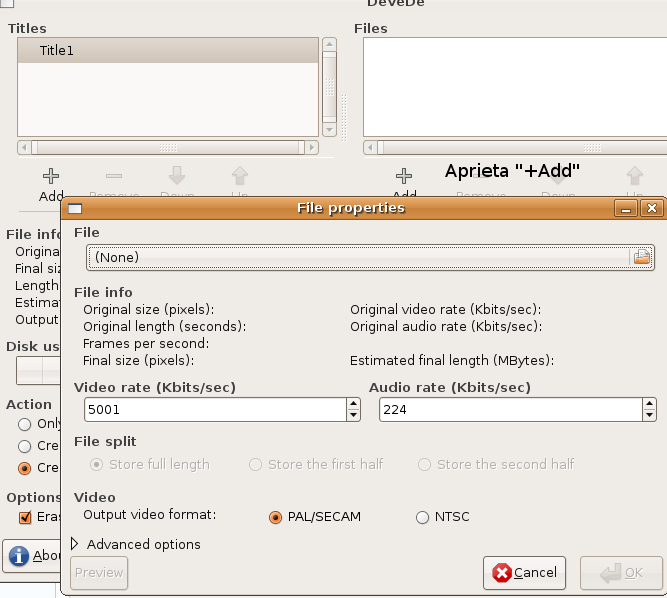The image size is (667, 598).
Task: Confirm with the OK button
Action: click(x=621, y=573)
